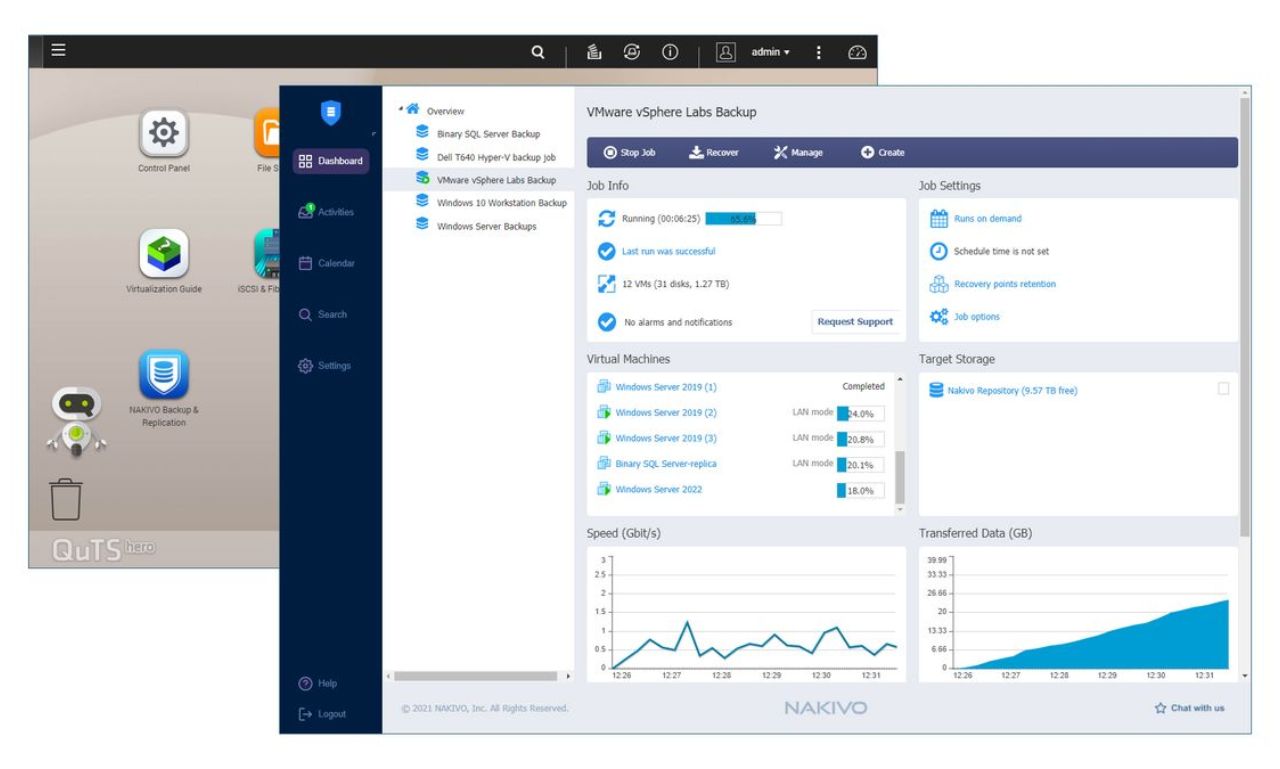Open Help in NAKIVO sidebar
Image resolution: width=1280 pixels, height=769 pixels.
pyautogui.click(x=318, y=684)
